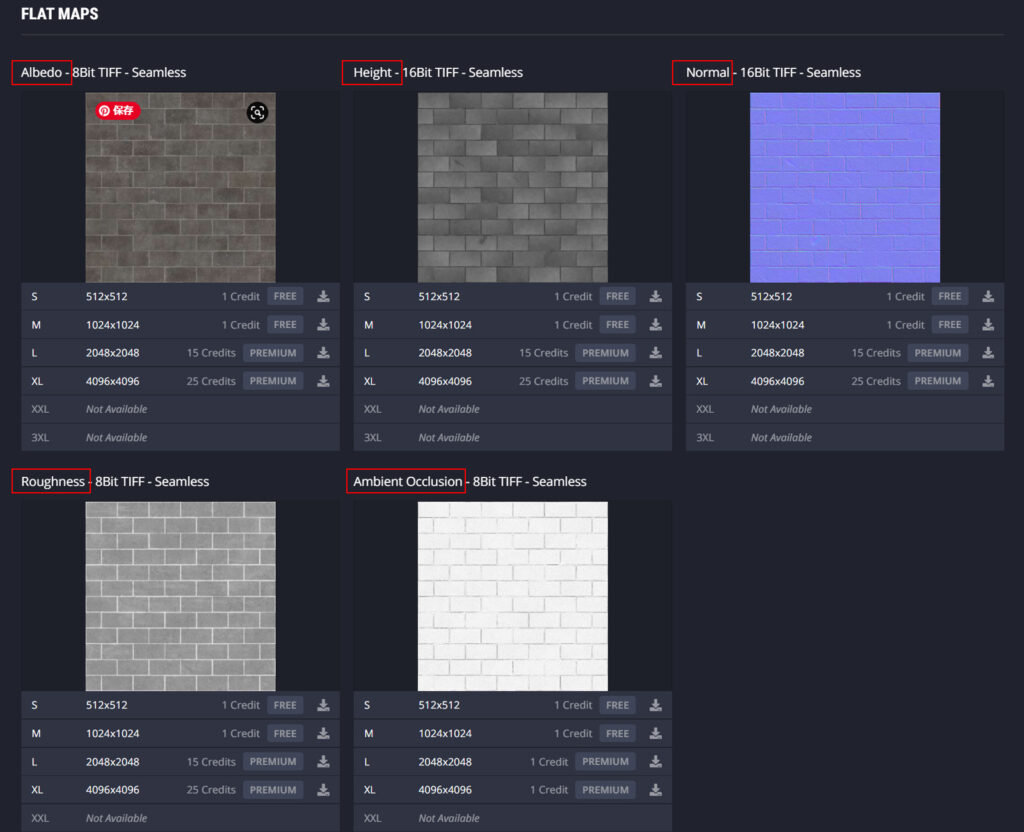Download Height M 1024x1024 map
The width and height of the screenshot is (1024, 832).
pyautogui.click(x=656, y=325)
